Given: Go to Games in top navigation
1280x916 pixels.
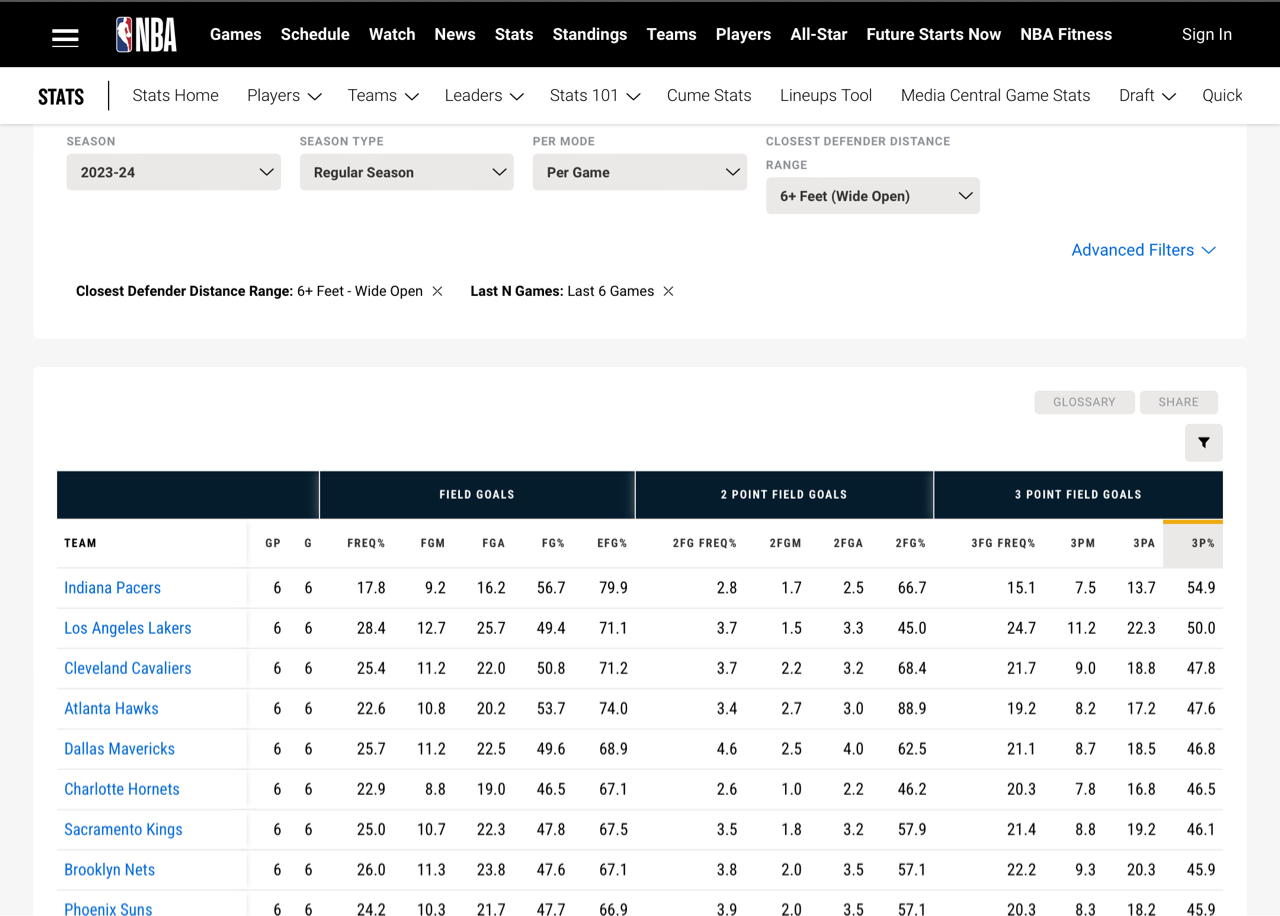Looking at the screenshot, I should click(x=235, y=34).
